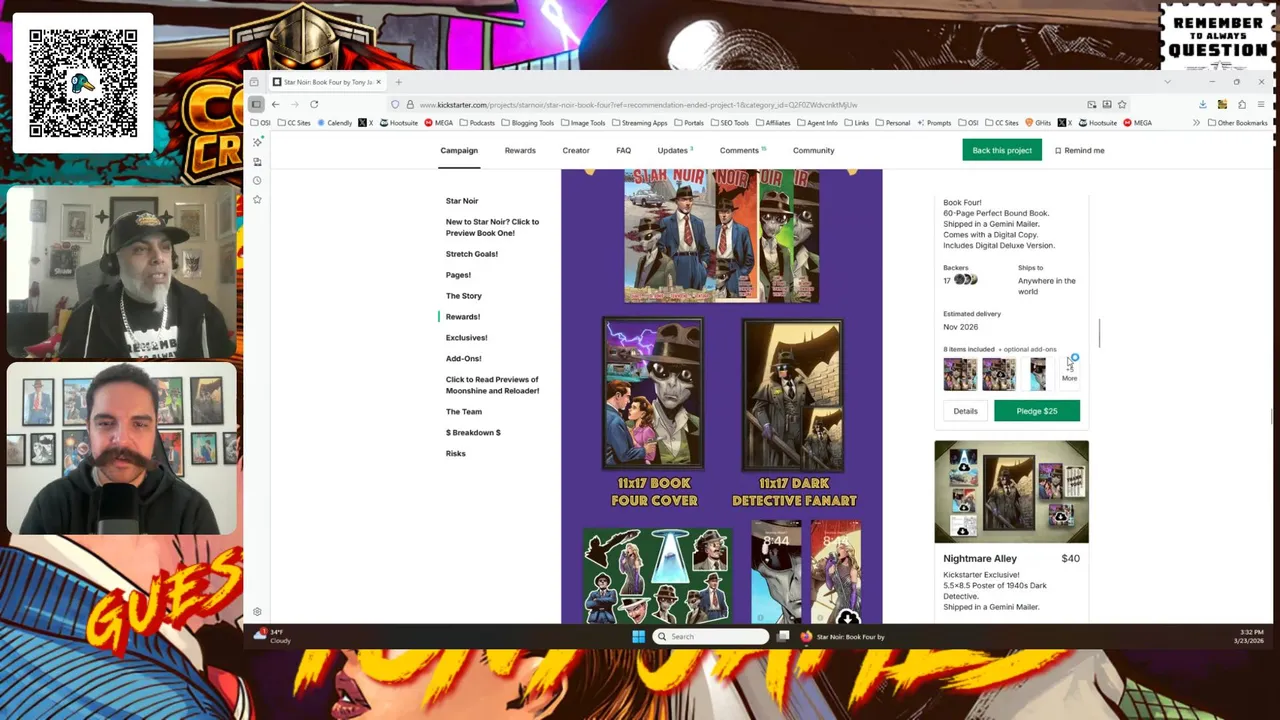Screen dimensions: 1280x720
Task: Jump to Exclusives! section
Action: coord(467,338)
